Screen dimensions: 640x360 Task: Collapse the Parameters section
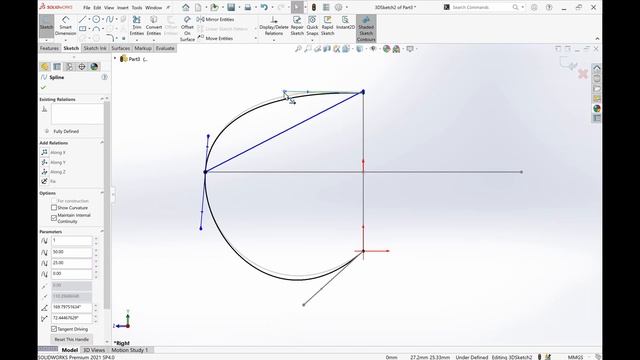point(102,231)
